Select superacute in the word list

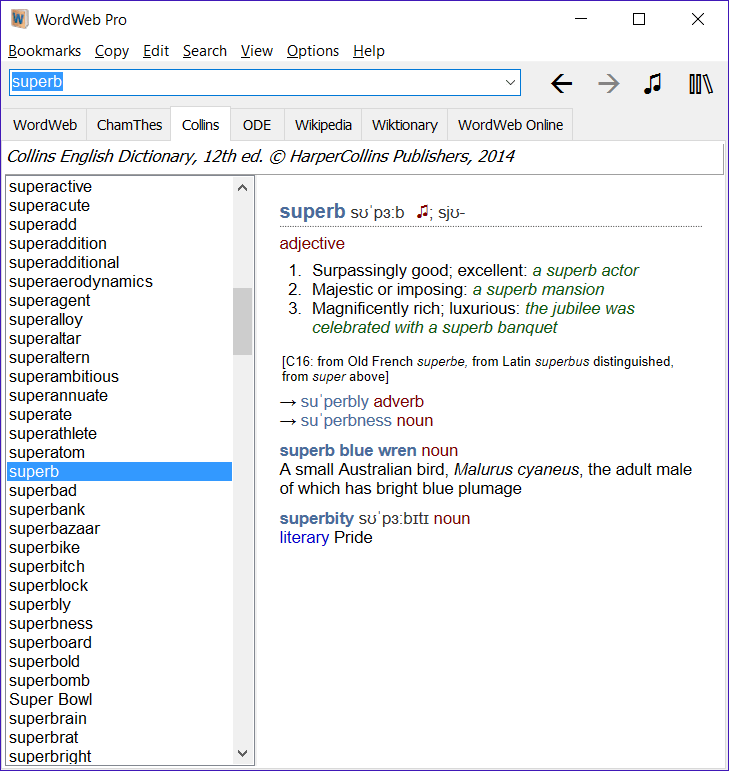119,206
